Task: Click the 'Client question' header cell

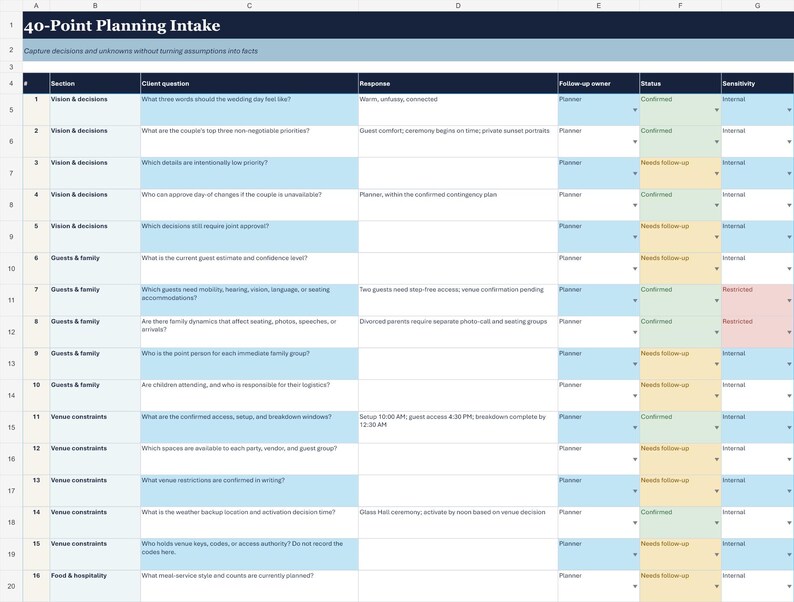Action: (249, 84)
